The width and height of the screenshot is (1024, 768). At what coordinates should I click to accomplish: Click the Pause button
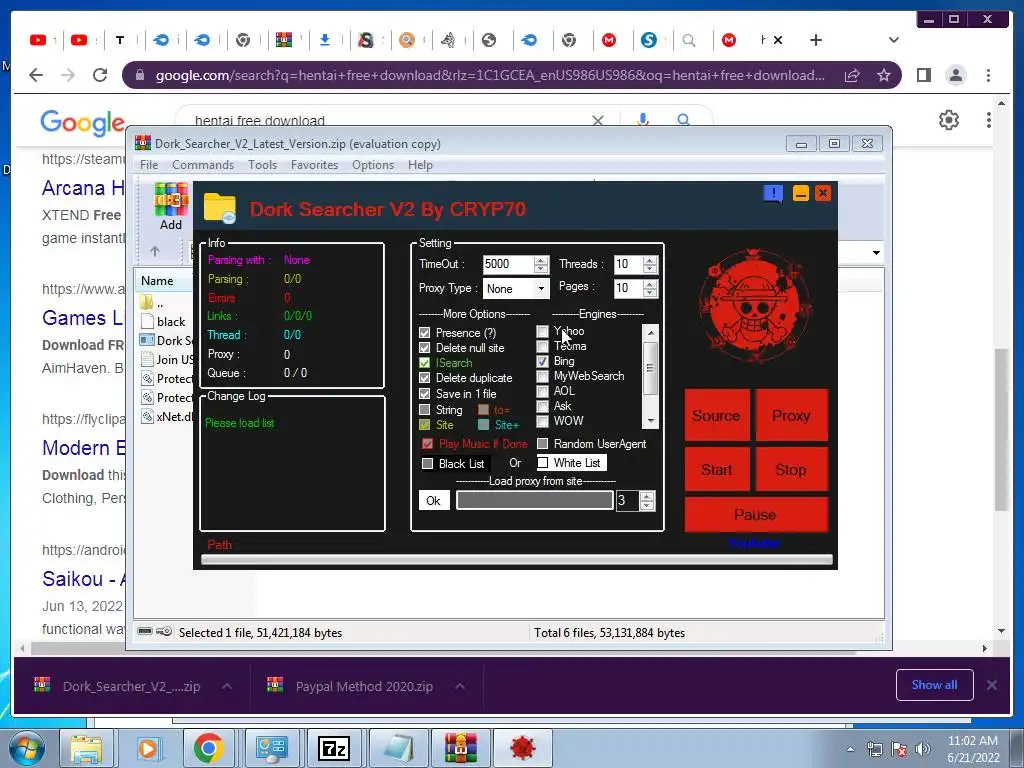point(756,515)
